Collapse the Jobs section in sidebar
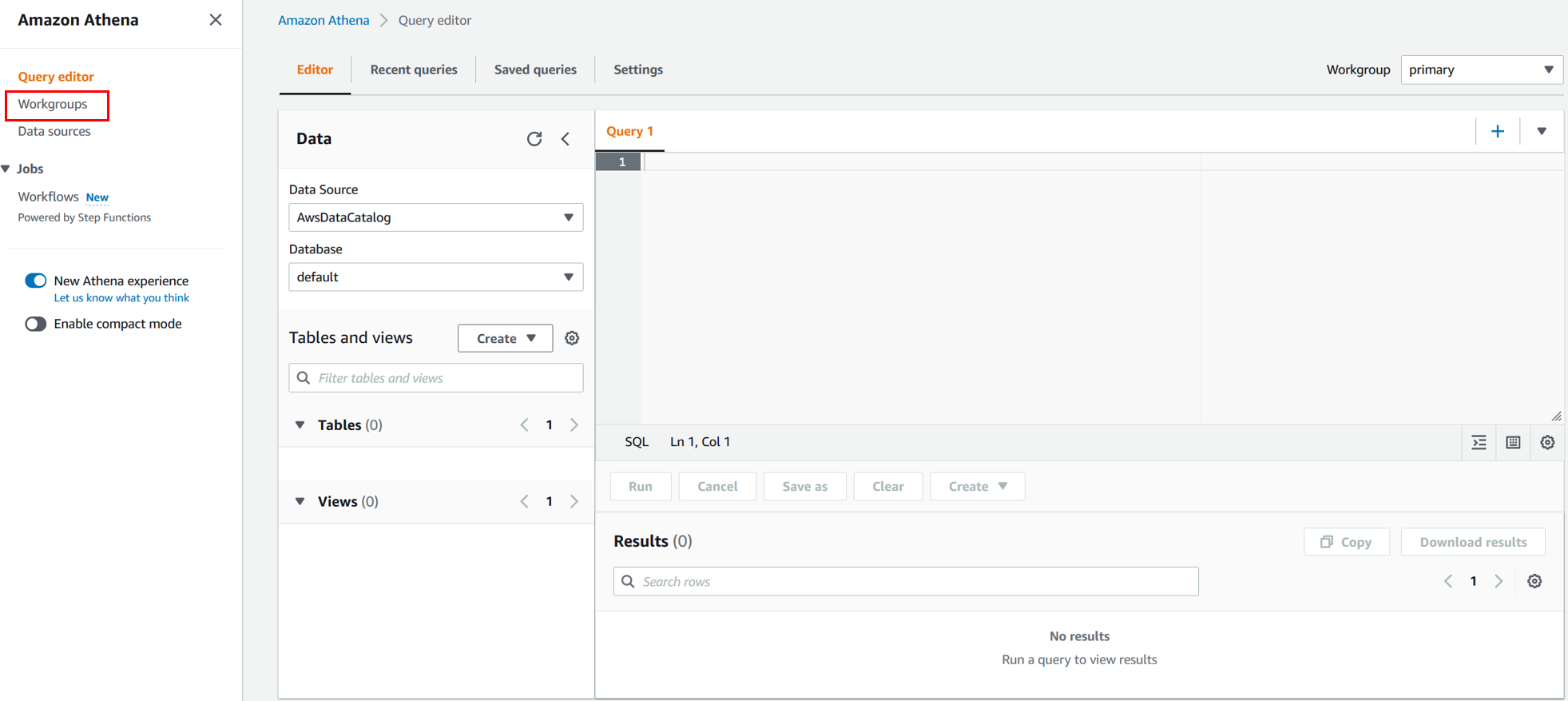Viewport: 1568px width, 701px height. click(x=6, y=169)
